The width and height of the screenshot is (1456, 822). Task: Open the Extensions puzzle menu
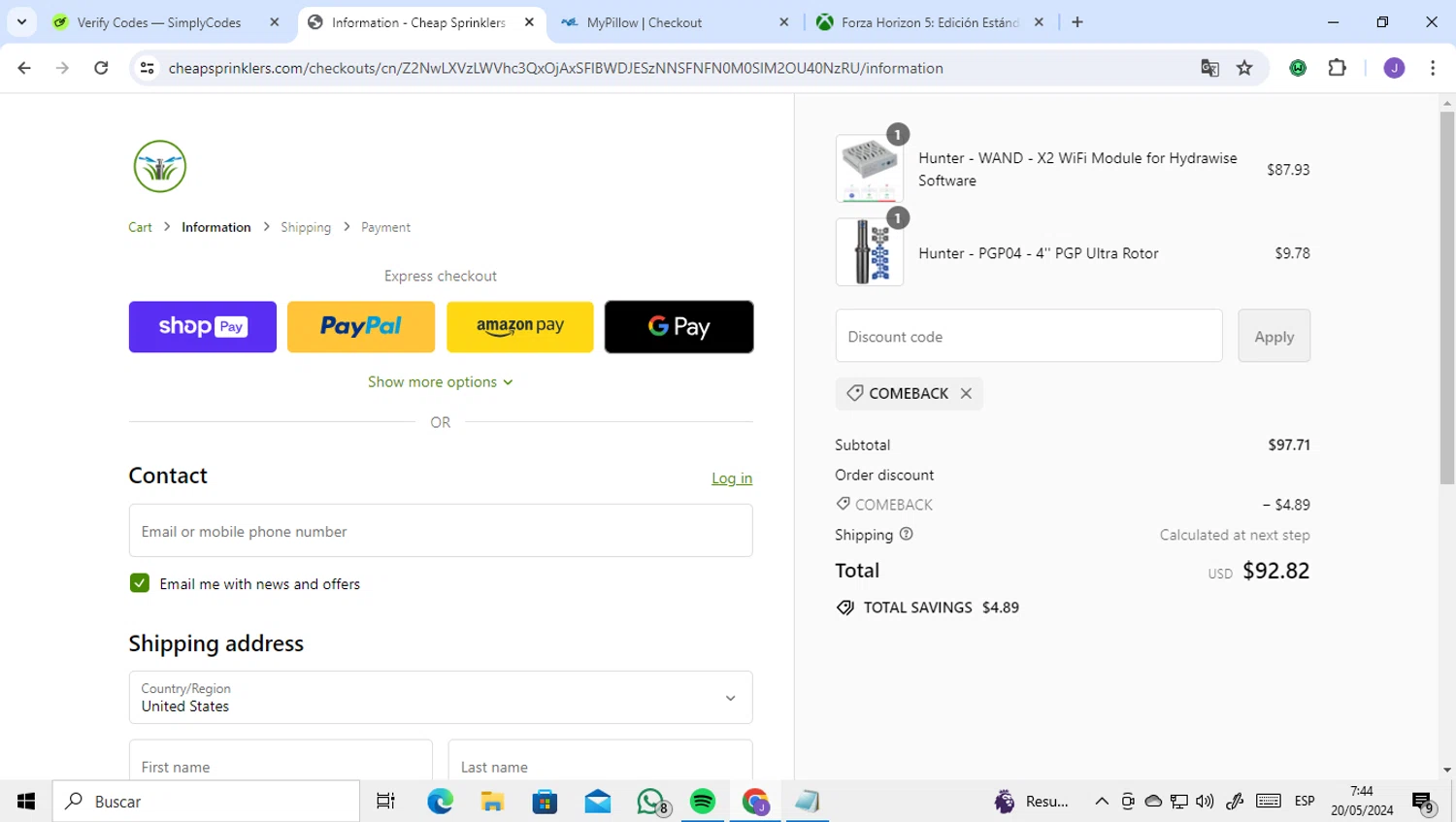click(1338, 68)
